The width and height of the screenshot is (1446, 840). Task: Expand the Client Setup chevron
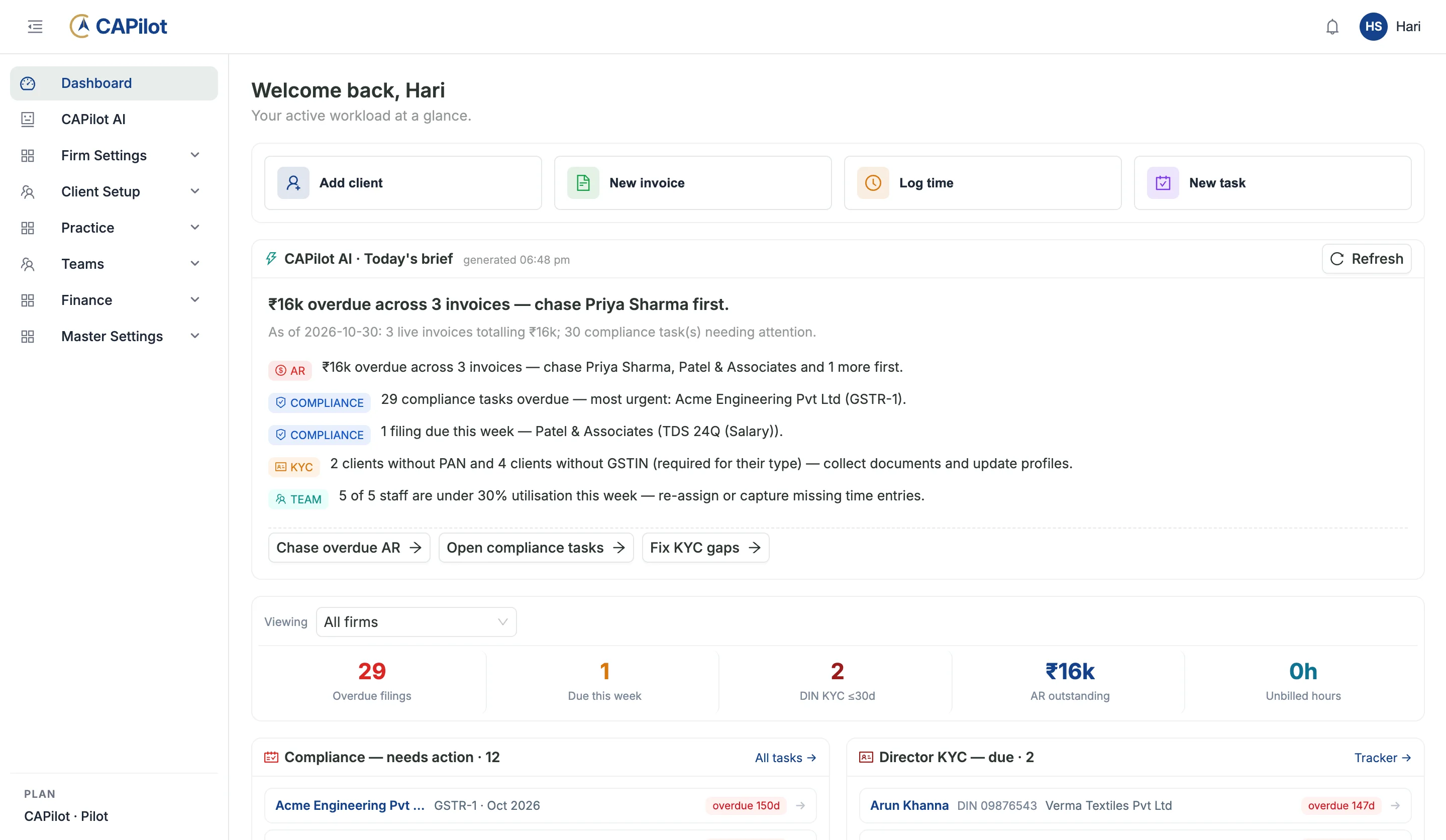click(195, 191)
